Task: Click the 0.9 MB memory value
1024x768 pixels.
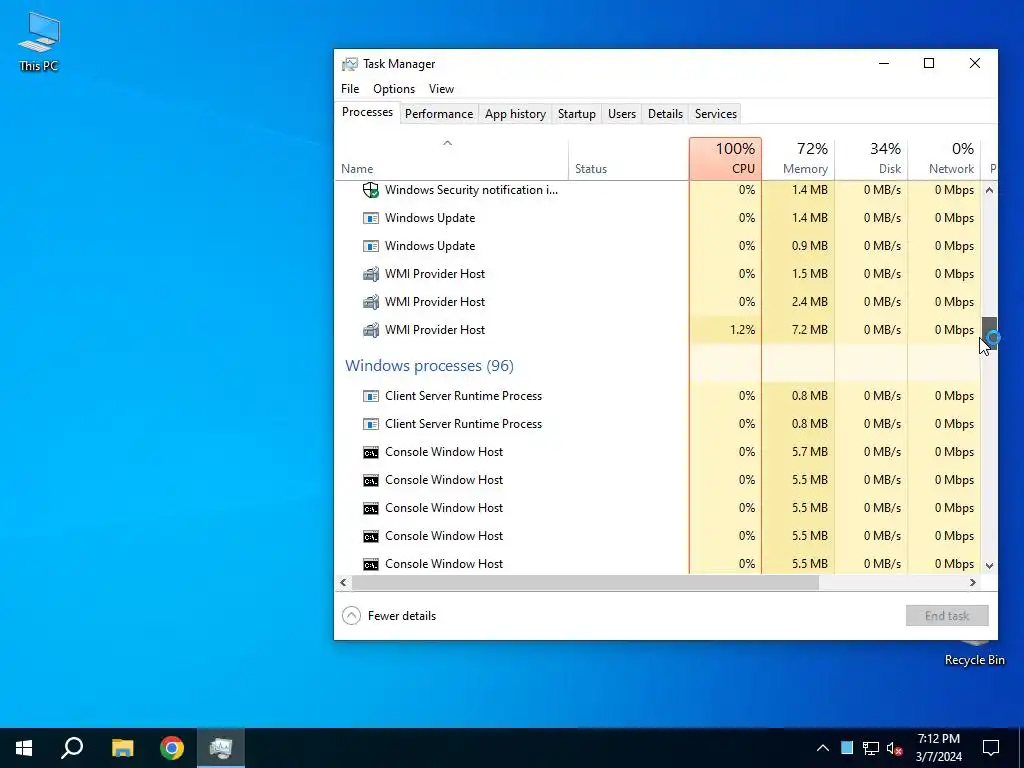Action: click(810, 246)
